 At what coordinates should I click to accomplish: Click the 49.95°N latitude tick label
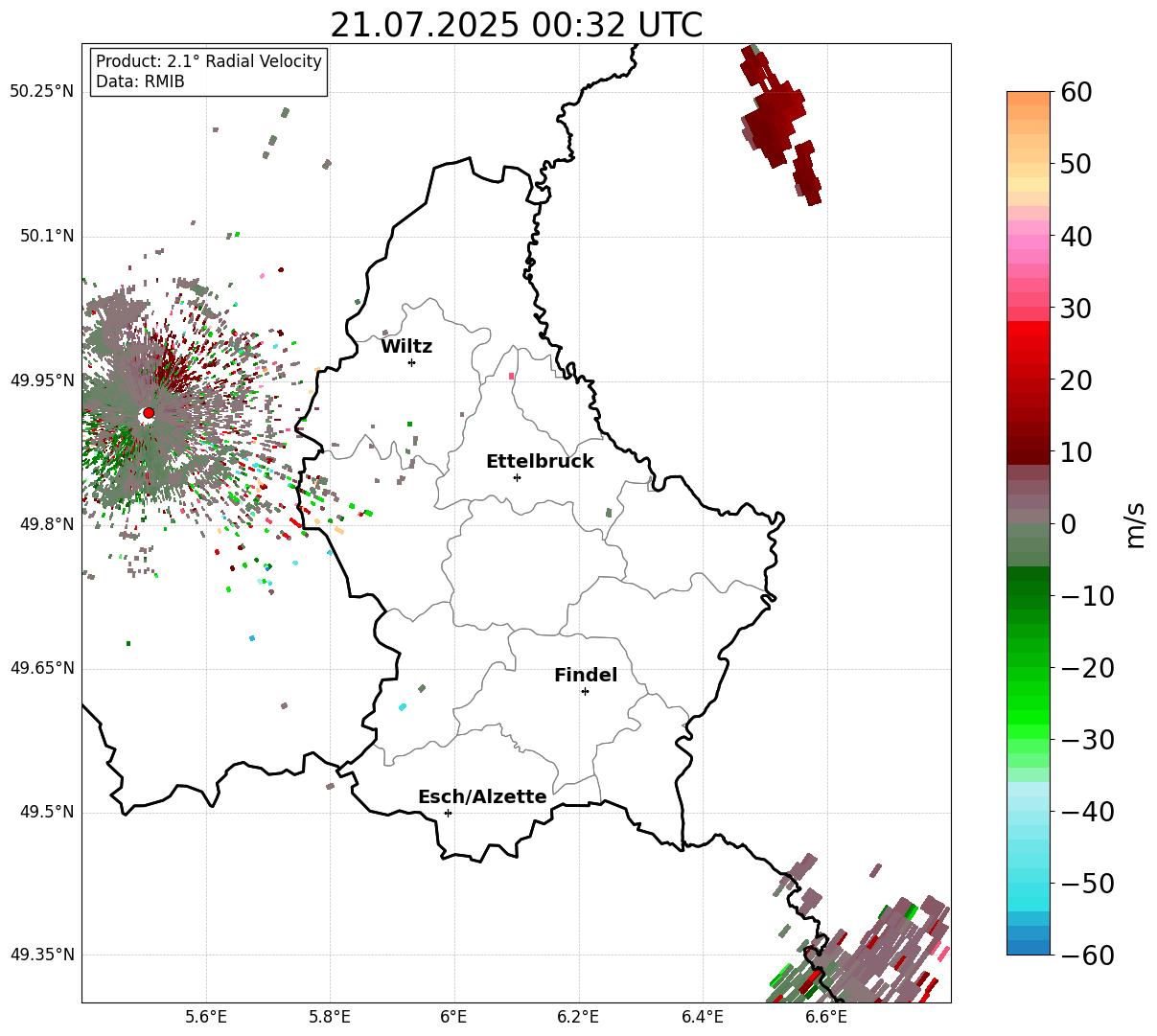[42, 380]
